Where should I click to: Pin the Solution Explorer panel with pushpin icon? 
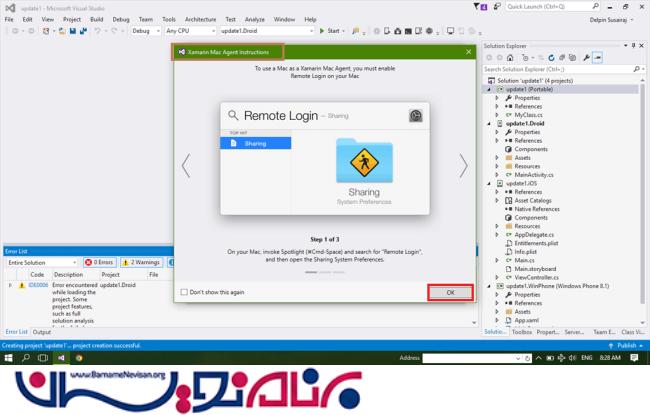633,46
